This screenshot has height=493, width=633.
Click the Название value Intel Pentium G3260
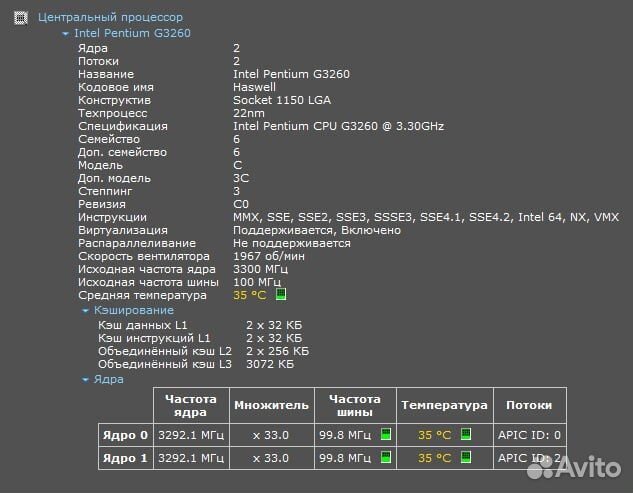(291, 74)
